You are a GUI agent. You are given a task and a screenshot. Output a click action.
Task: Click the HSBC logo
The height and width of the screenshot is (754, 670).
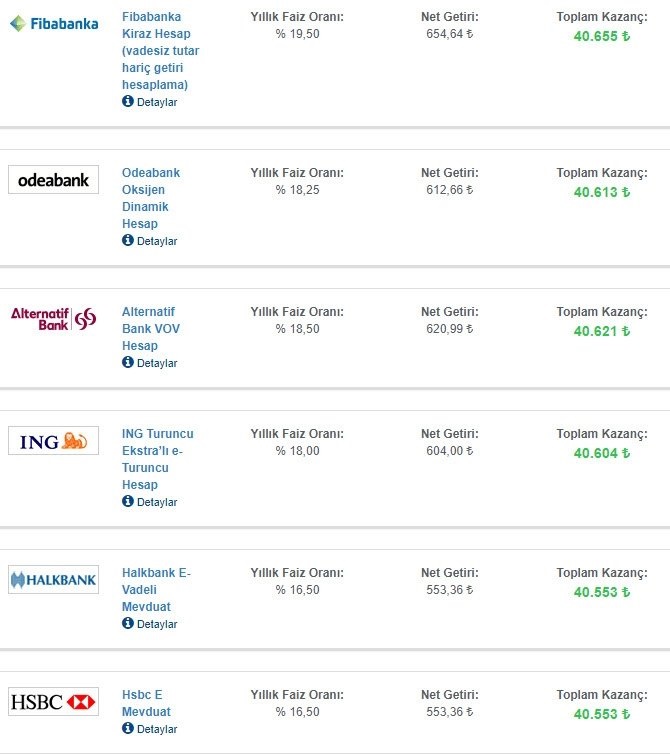(53, 702)
